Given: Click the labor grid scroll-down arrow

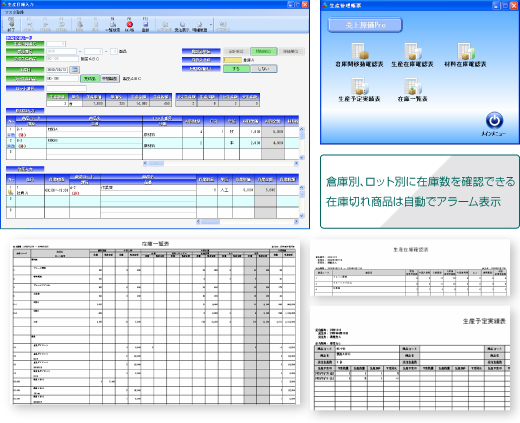Looking at the screenshot, I should click(x=302, y=216).
